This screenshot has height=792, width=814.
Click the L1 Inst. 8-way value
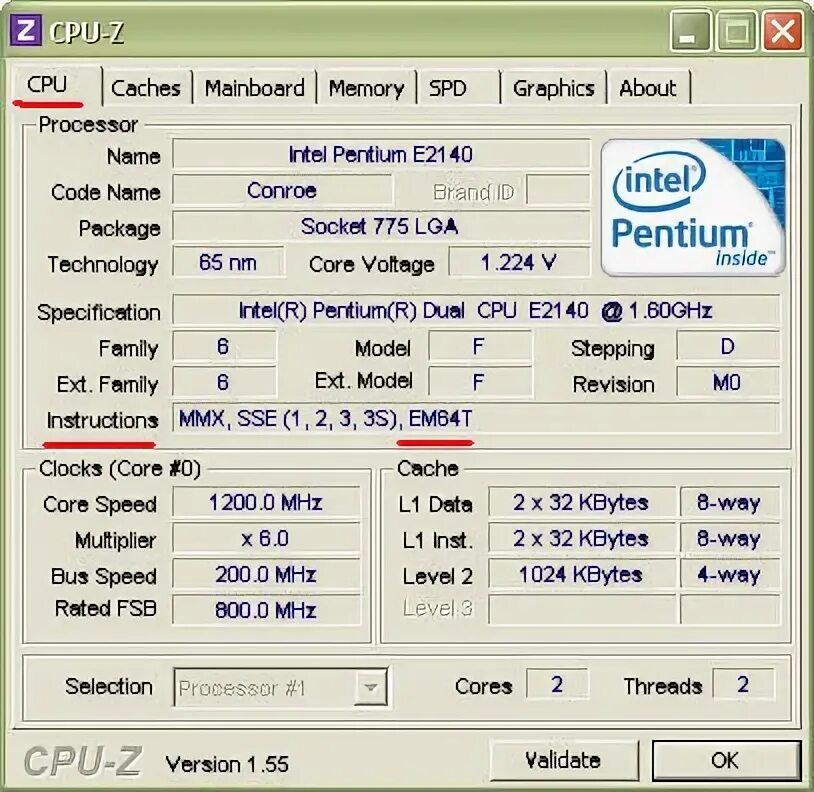[730, 538]
